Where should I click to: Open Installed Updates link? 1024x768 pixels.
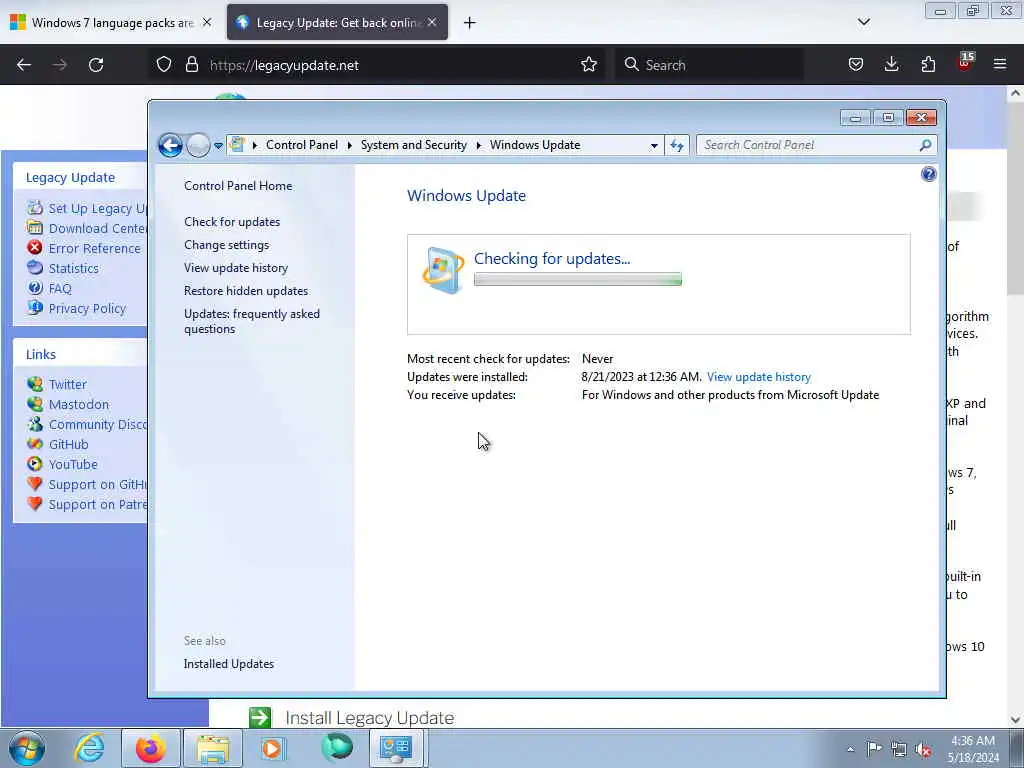229,664
